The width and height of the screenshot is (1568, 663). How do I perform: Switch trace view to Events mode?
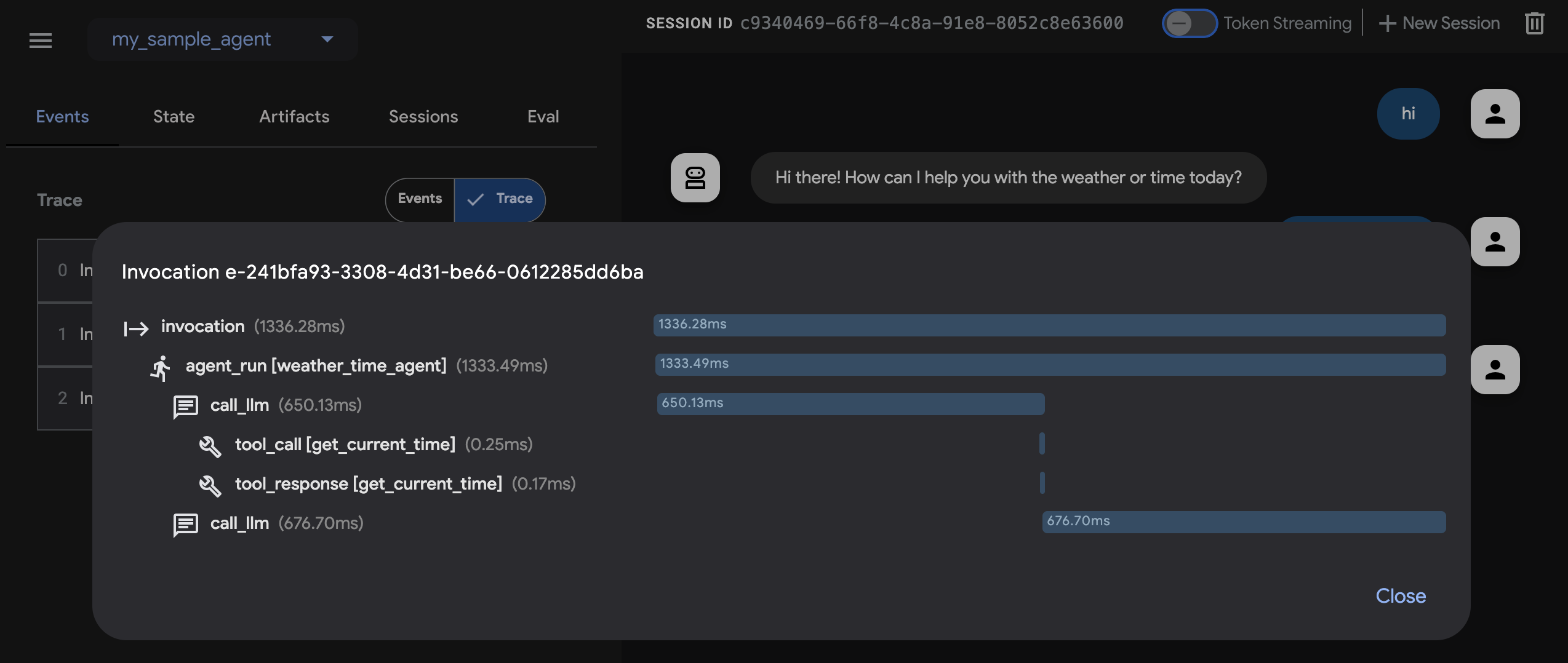pos(419,199)
